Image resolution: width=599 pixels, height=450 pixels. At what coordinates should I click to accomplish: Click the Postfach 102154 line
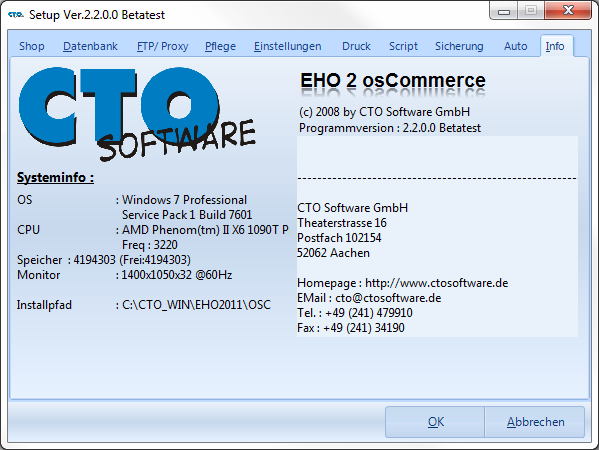339,238
